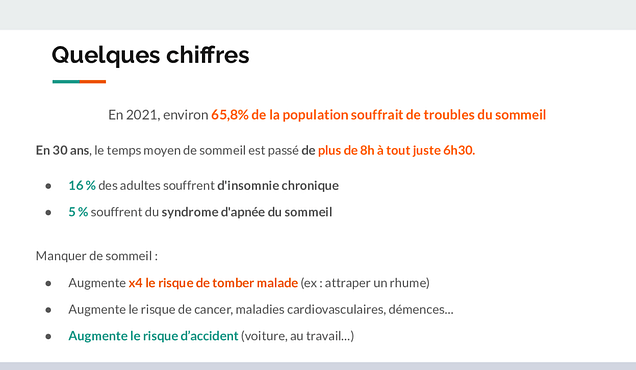Click the 'Quelques chiffres' slide title
Image resolution: width=636 pixels, height=370 pixels.
150,55
